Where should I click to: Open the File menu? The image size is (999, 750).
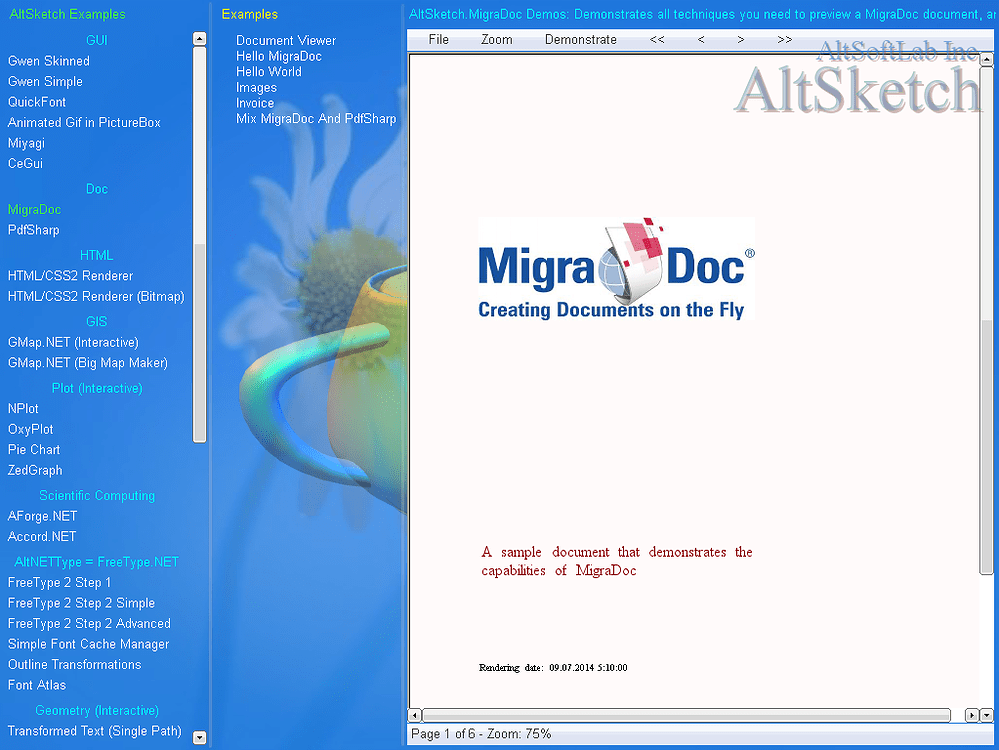coord(438,40)
